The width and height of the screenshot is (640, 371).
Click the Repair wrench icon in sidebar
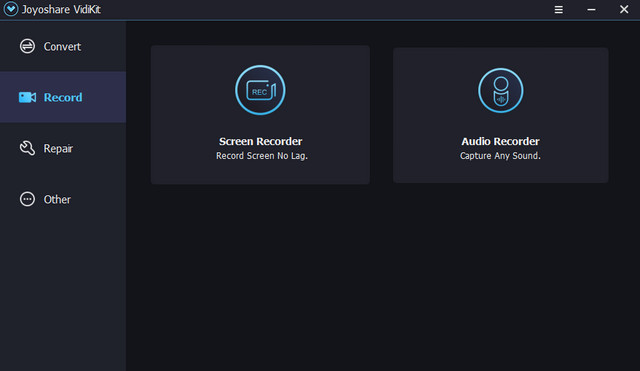[27, 148]
